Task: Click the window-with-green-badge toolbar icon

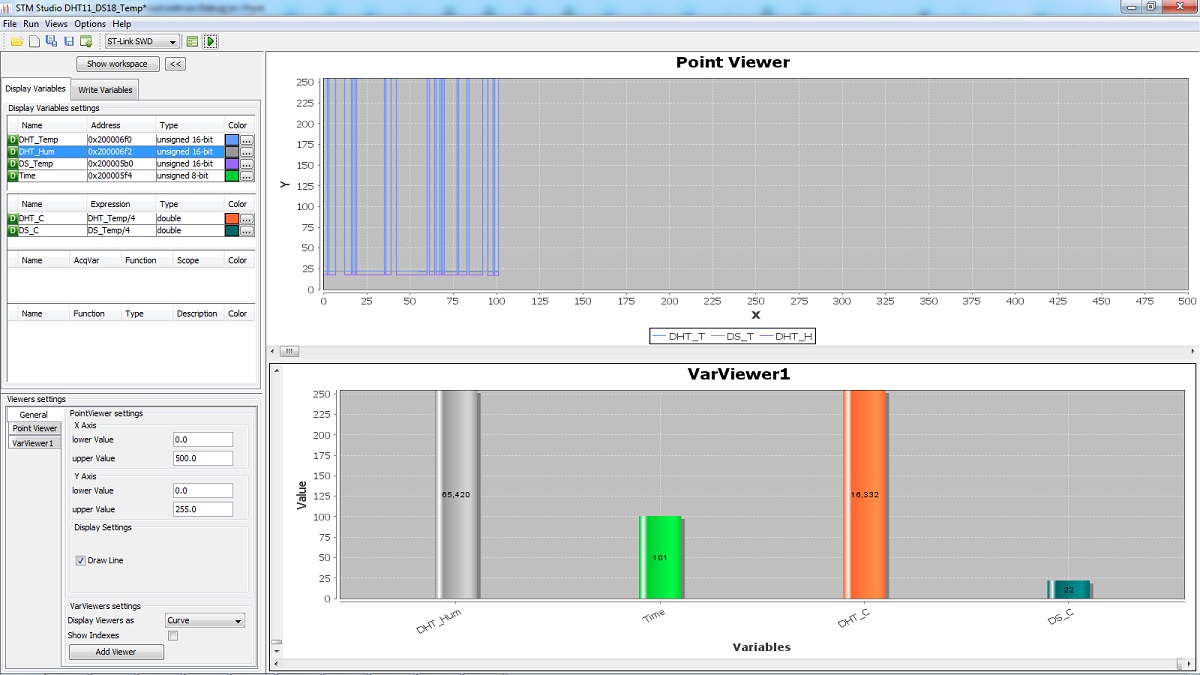Action: [86, 42]
